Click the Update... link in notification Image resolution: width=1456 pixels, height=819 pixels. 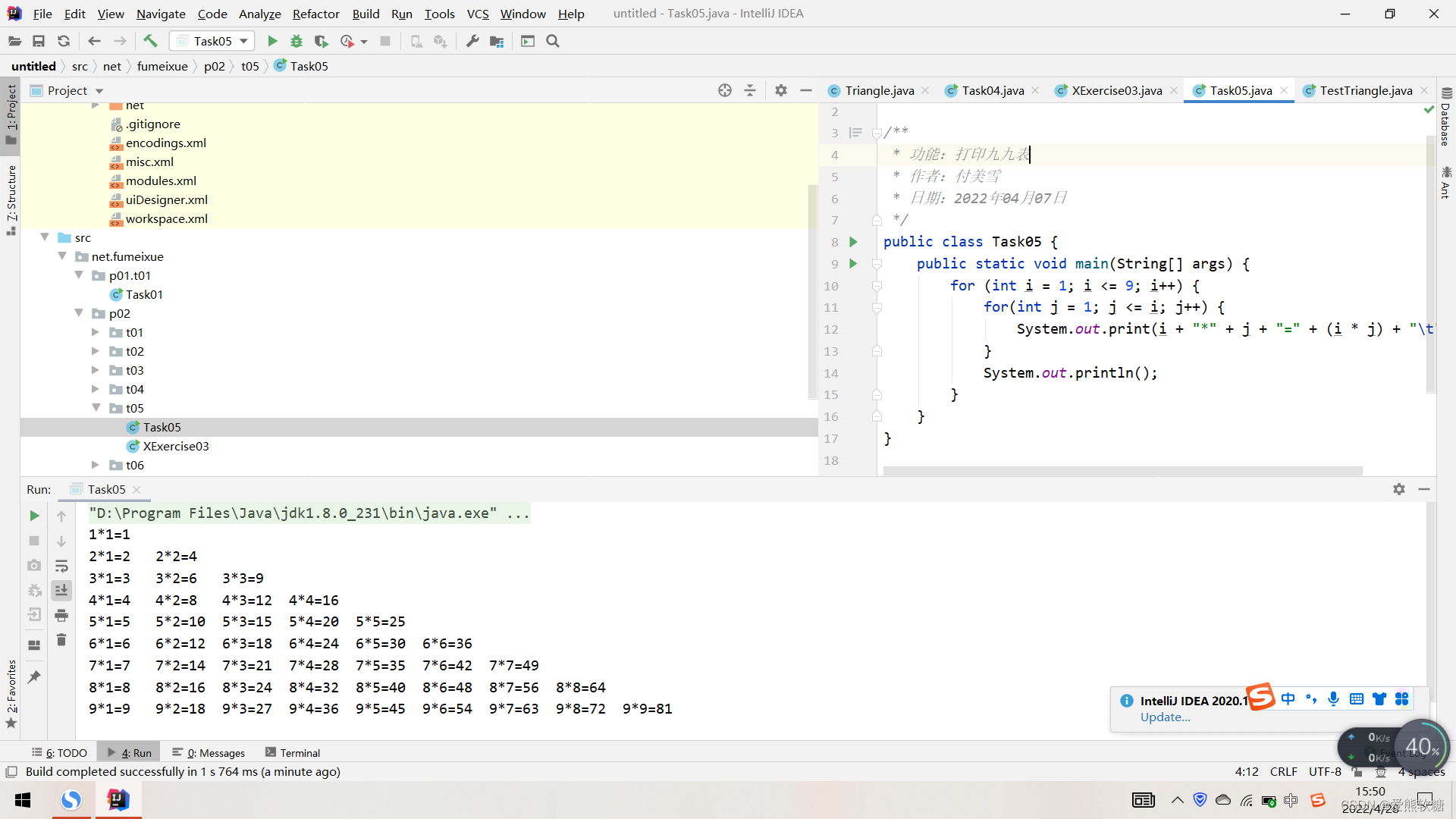pos(1165,717)
